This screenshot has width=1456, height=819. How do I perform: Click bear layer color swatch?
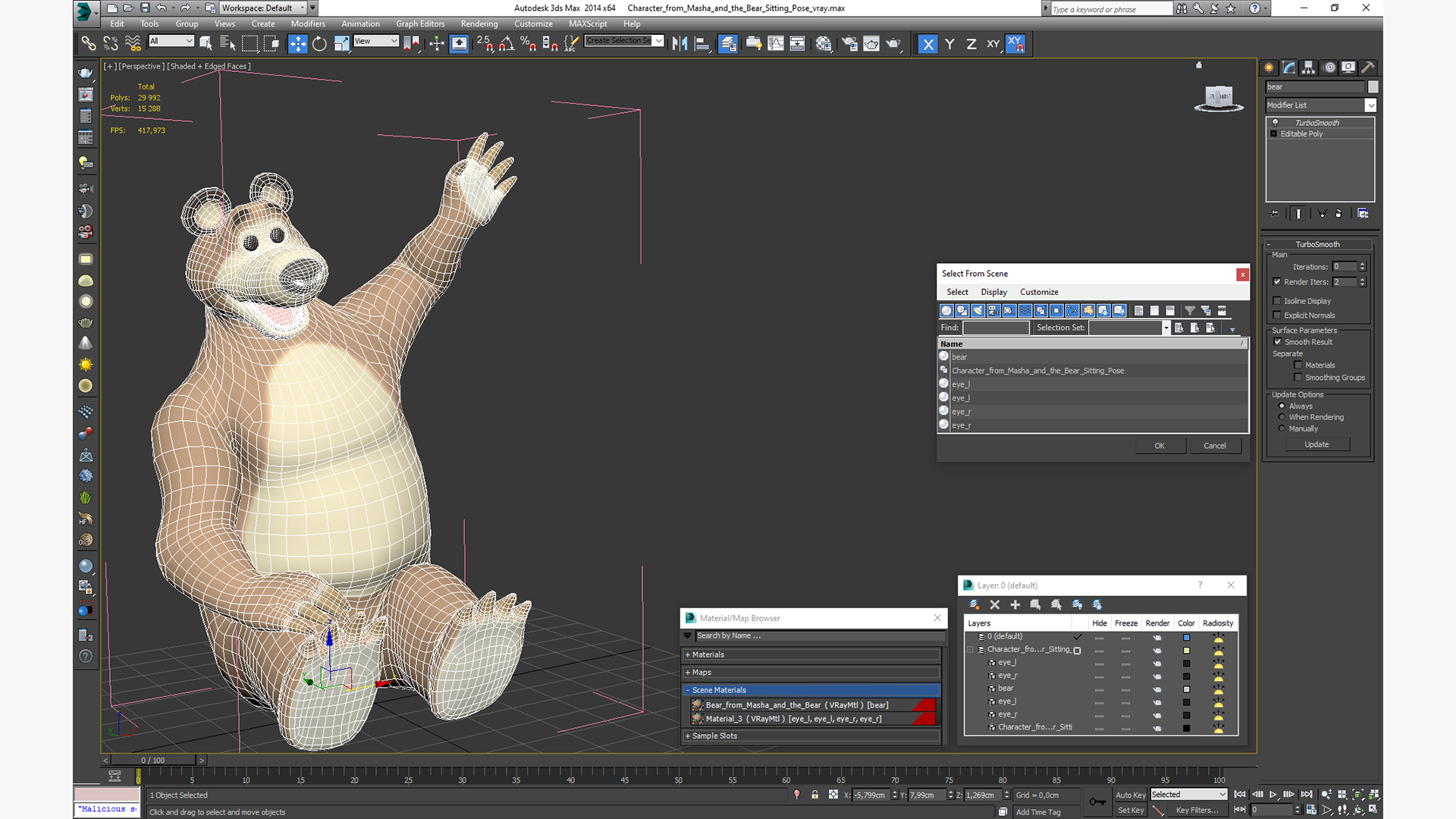point(1187,689)
